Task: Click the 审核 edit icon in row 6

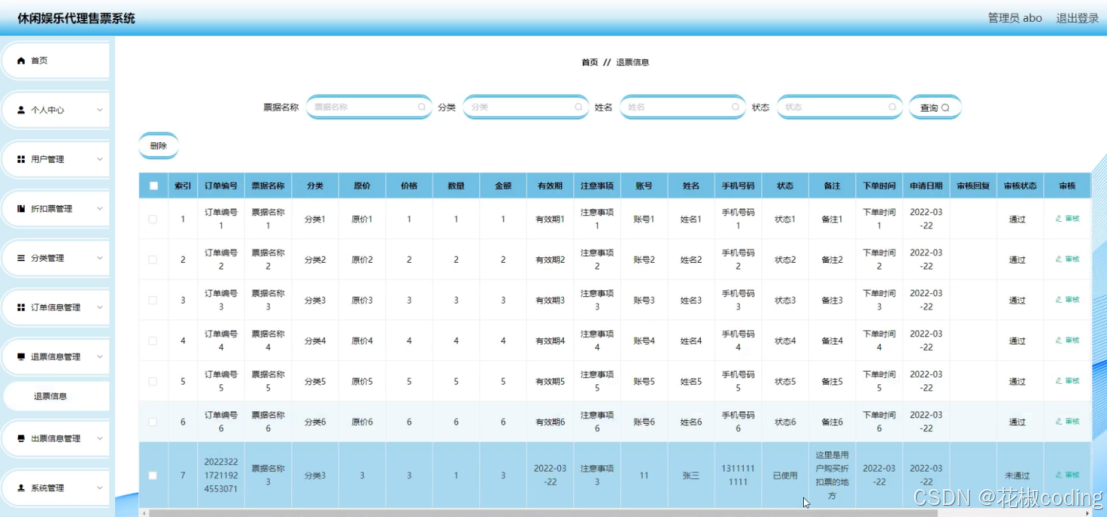Action: click(1059, 421)
